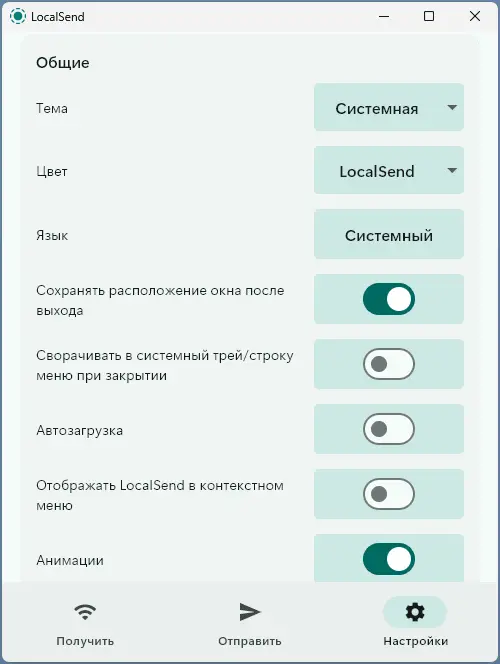Switch to the Получить tab
The width and height of the screenshot is (500, 664).
[85, 641]
